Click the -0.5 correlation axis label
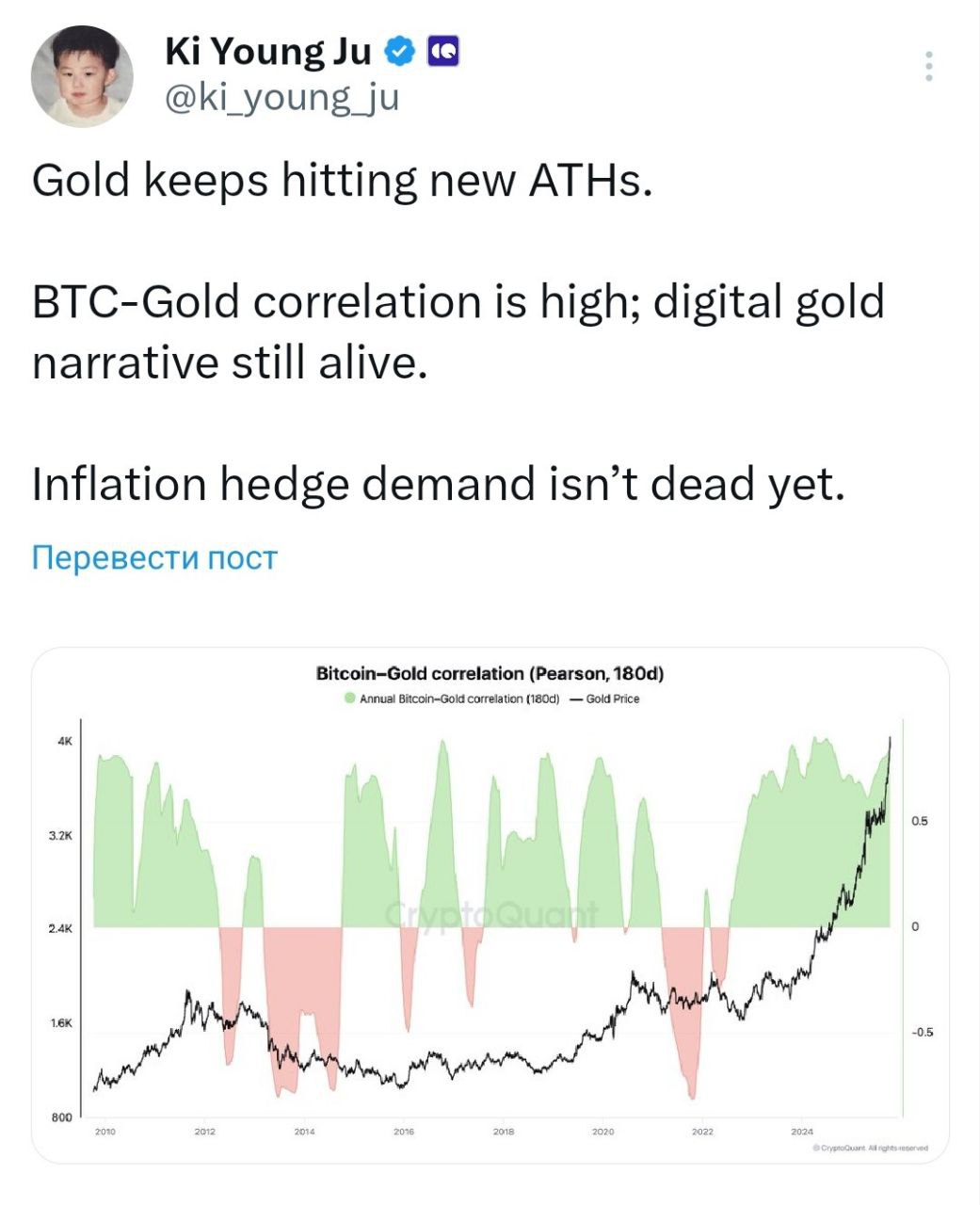 [x=922, y=1033]
